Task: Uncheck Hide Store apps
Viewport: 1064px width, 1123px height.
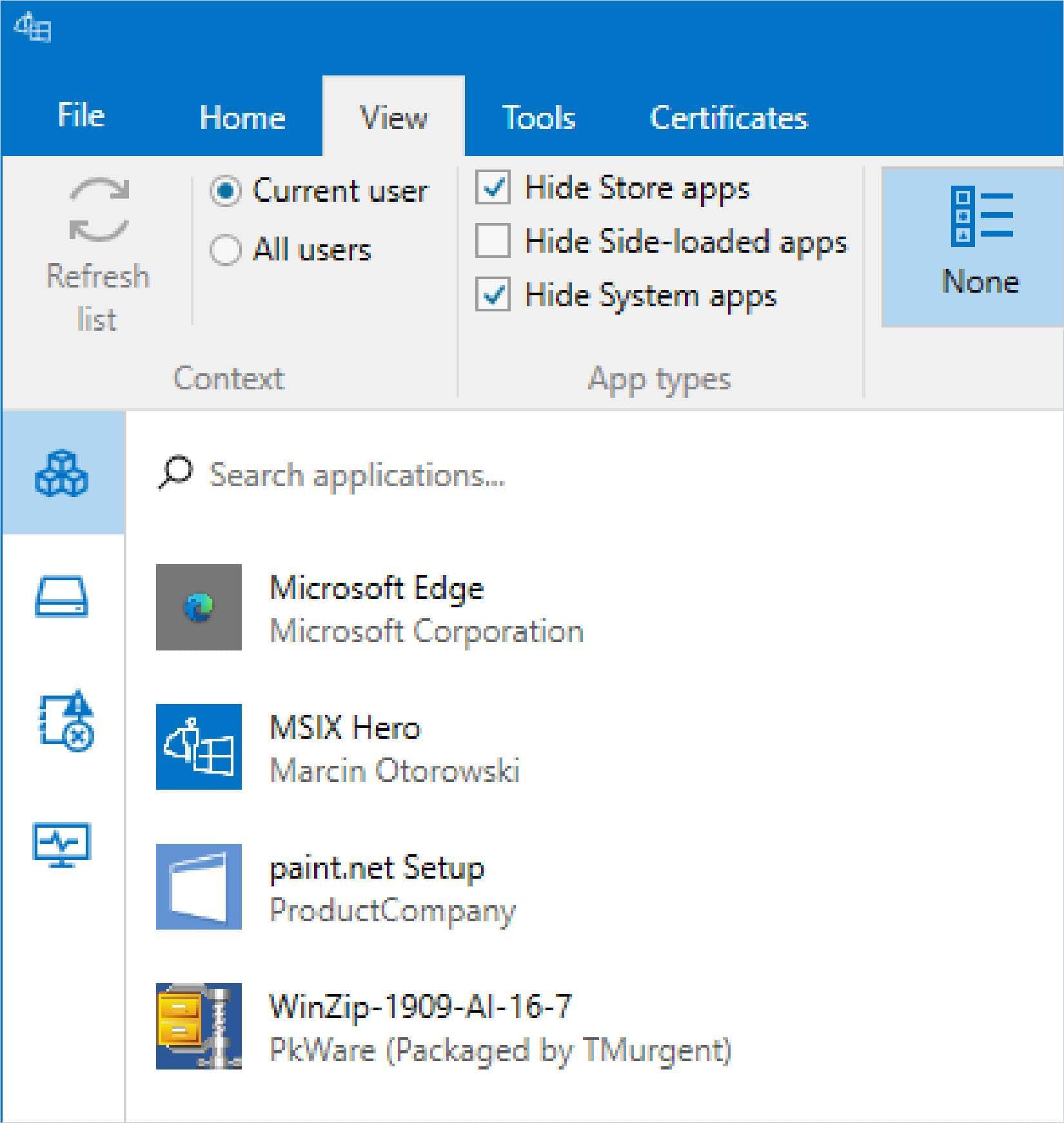Action: (x=493, y=188)
